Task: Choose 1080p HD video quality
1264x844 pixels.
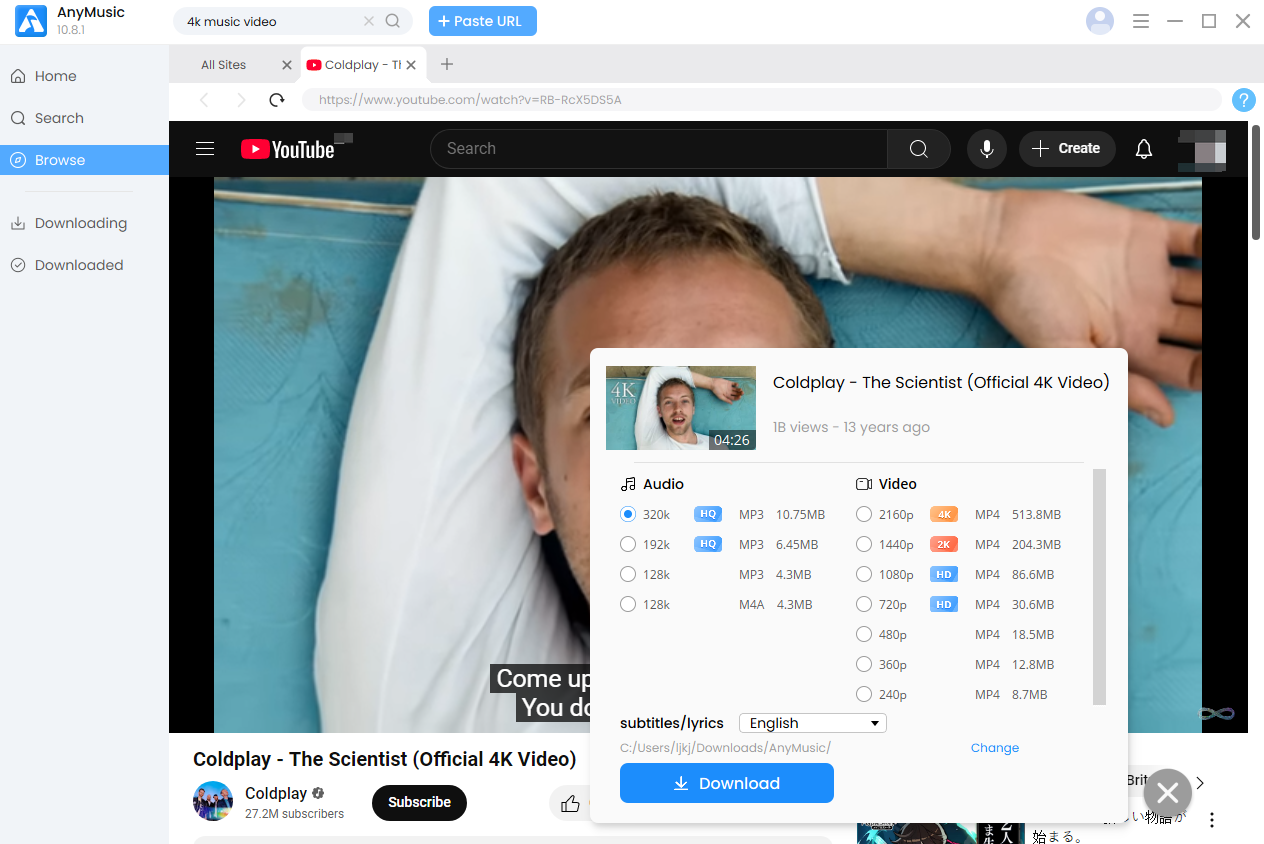Action: [864, 575]
